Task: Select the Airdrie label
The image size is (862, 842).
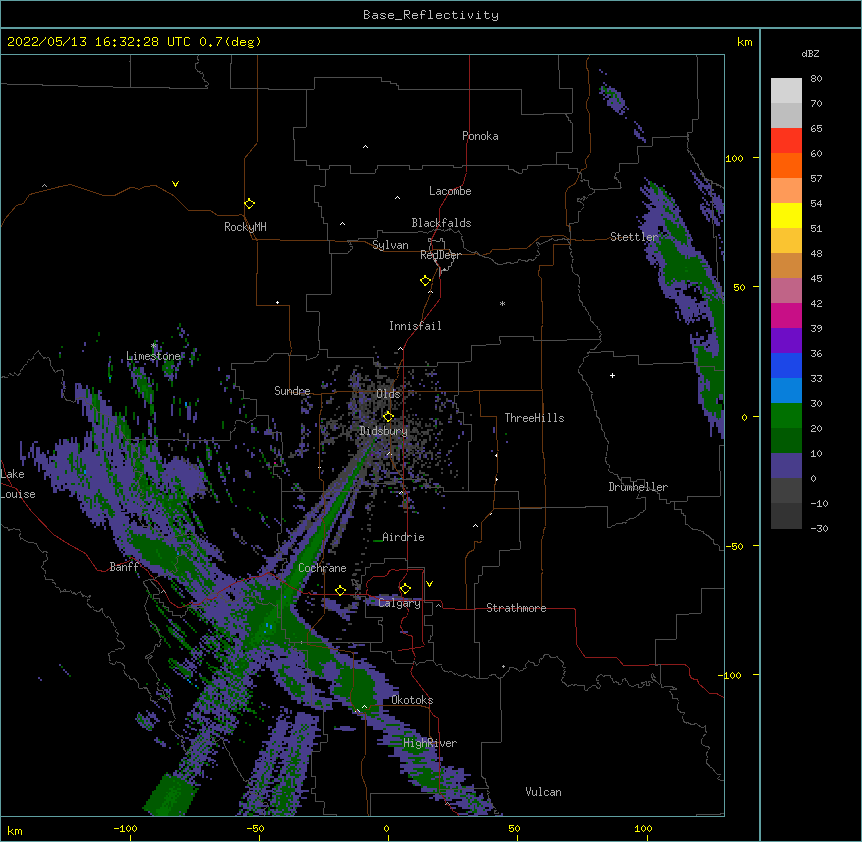Action: [x=403, y=537]
